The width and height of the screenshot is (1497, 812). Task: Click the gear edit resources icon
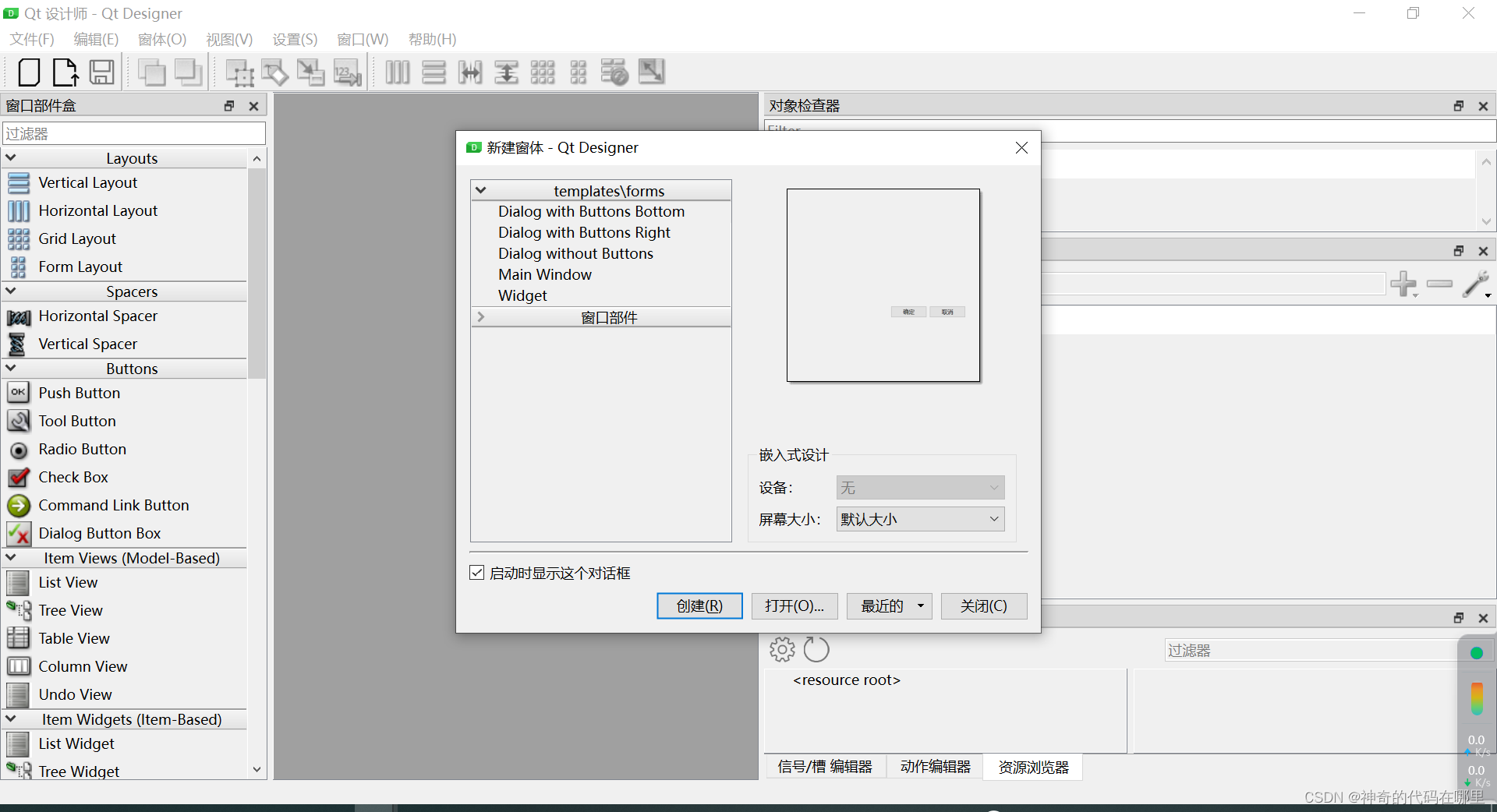click(782, 649)
